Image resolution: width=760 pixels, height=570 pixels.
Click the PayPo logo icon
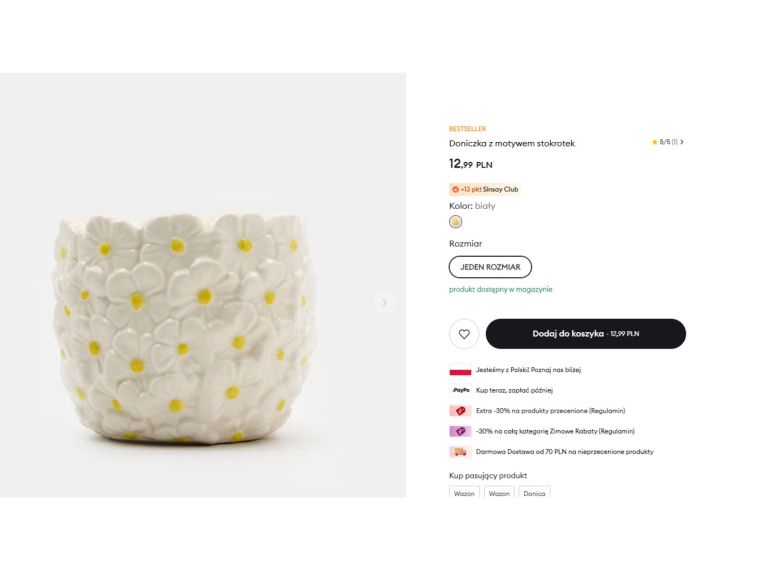(x=460, y=390)
